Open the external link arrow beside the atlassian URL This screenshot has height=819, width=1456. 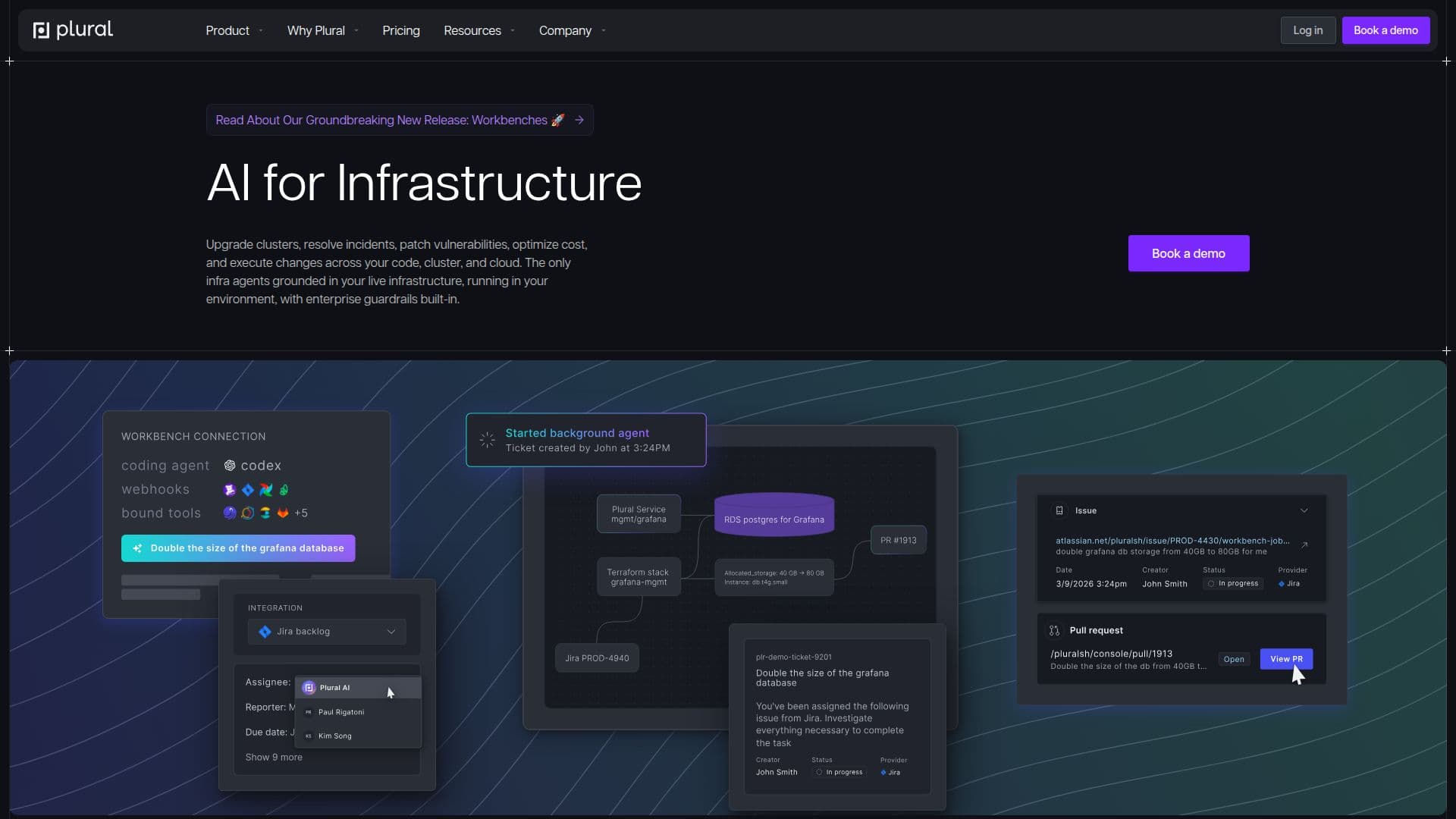click(x=1304, y=545)
